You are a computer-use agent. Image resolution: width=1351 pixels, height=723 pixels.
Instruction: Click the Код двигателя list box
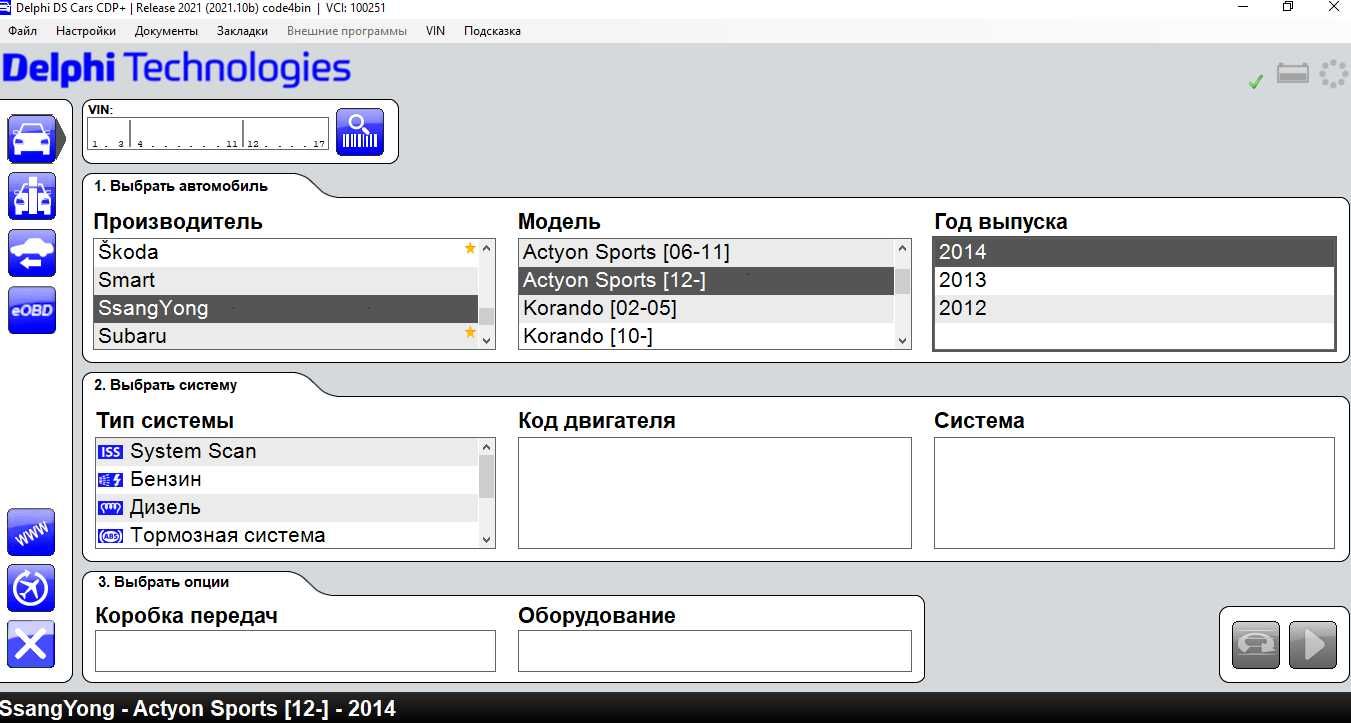(715, 493)
